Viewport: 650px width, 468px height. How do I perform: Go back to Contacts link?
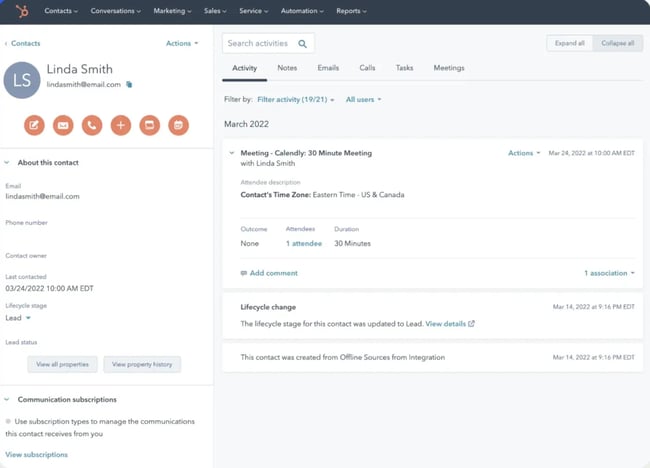[26, 44]
